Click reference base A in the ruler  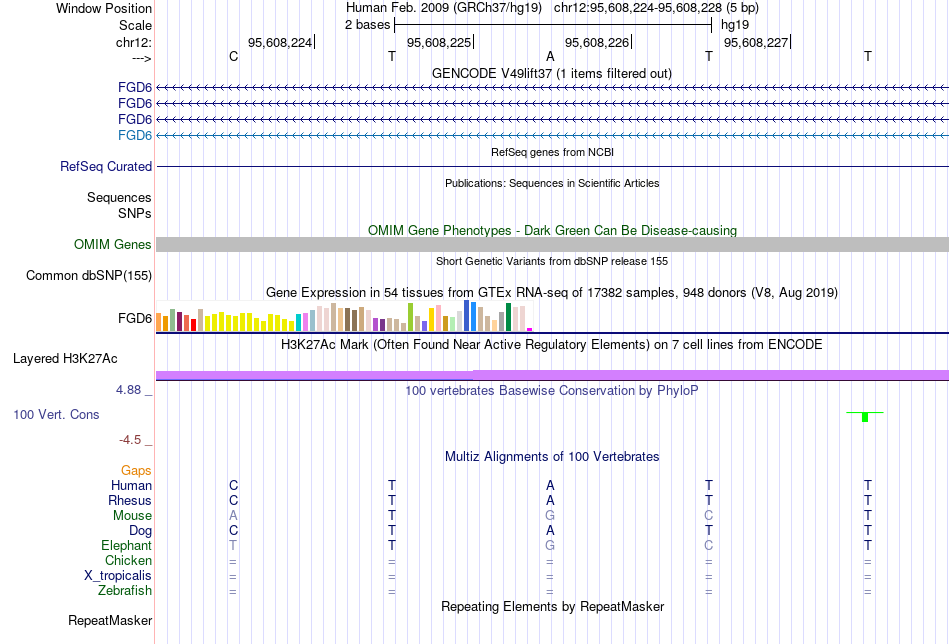[550, 56]
